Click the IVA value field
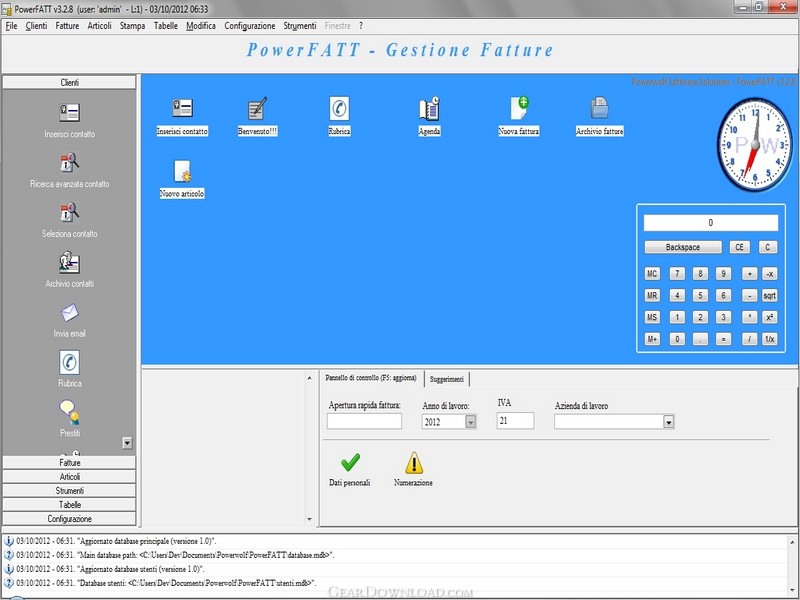800x600 pixels. click(x=515, y=421)
